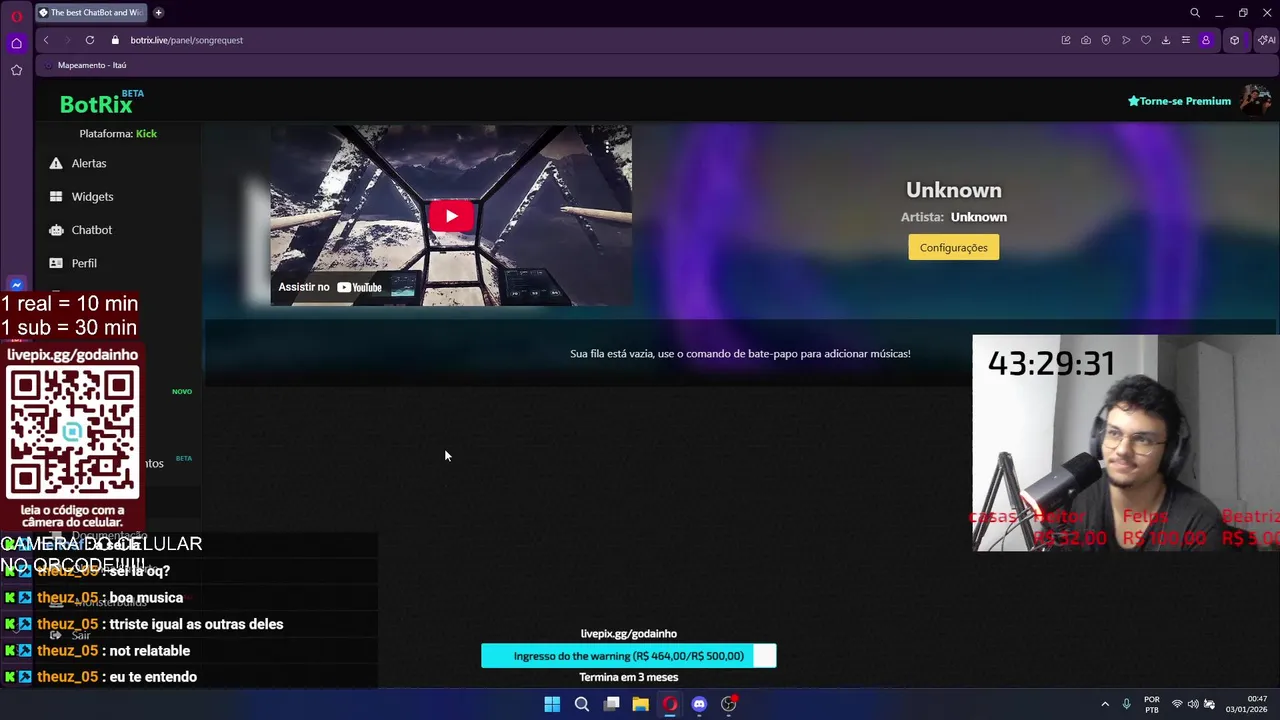Viewport: 1280px width, 720px height.
Task: Open the extensions cube icon
Action: tap(1235, 40)
